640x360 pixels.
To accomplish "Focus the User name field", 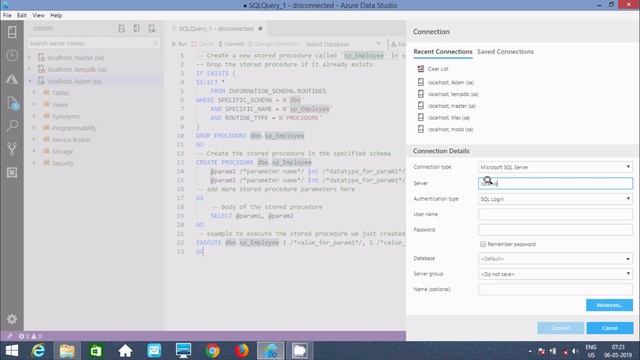I will coord(555,214).
